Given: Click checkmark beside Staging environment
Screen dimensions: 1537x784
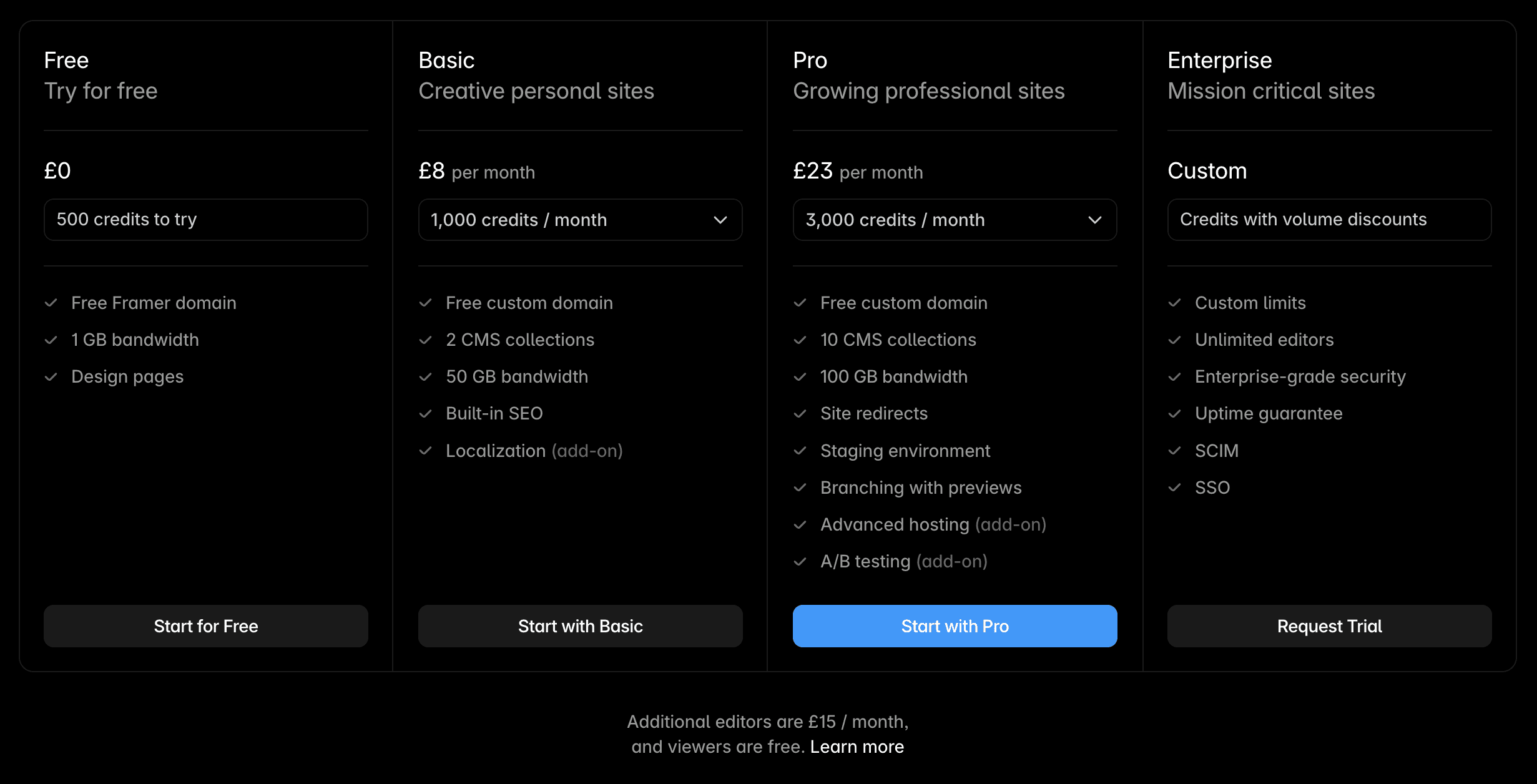Looking at the screenshot, I should tap(800, 451).
